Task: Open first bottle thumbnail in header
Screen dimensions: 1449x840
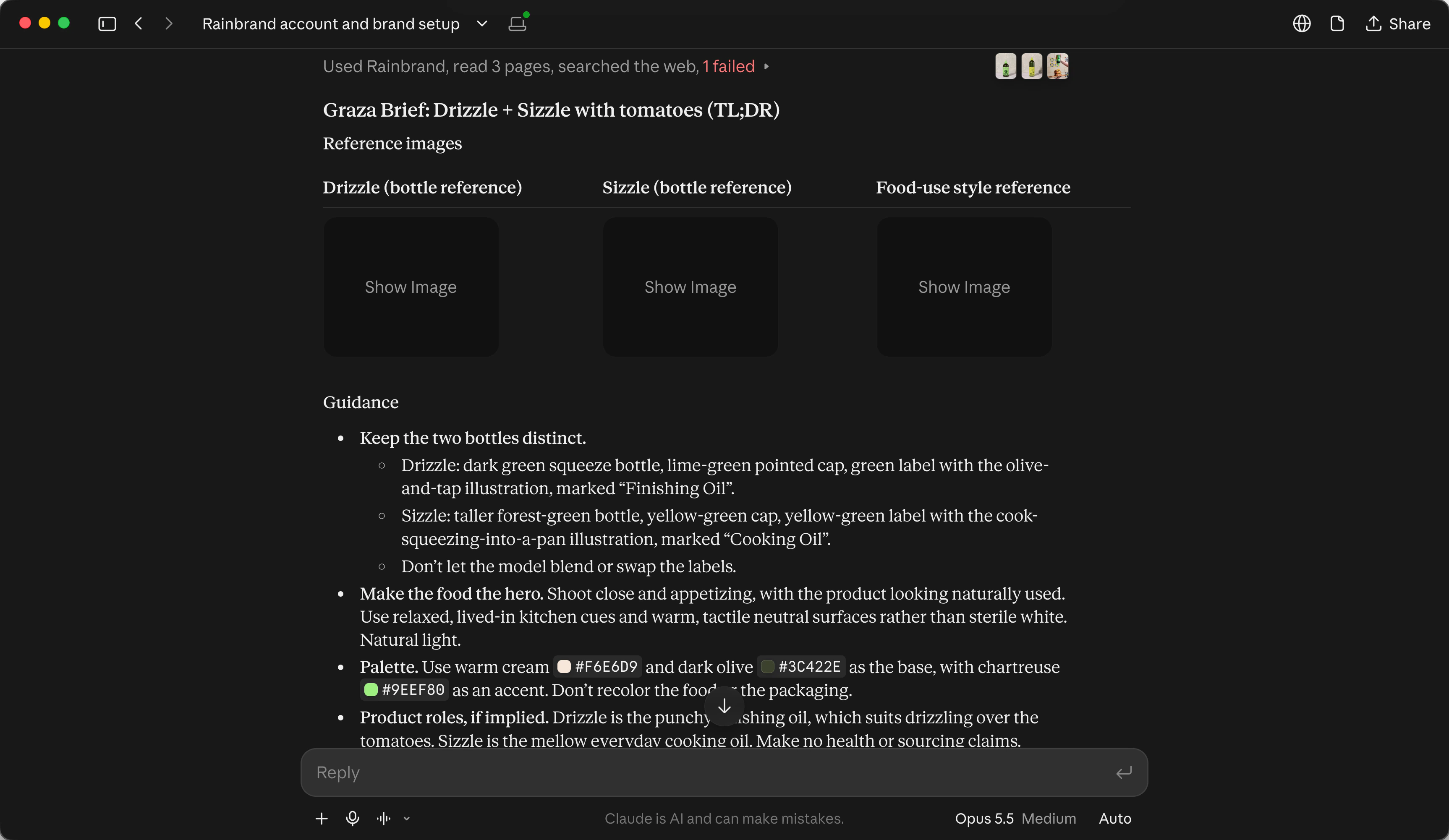Action: [1006, 66]
